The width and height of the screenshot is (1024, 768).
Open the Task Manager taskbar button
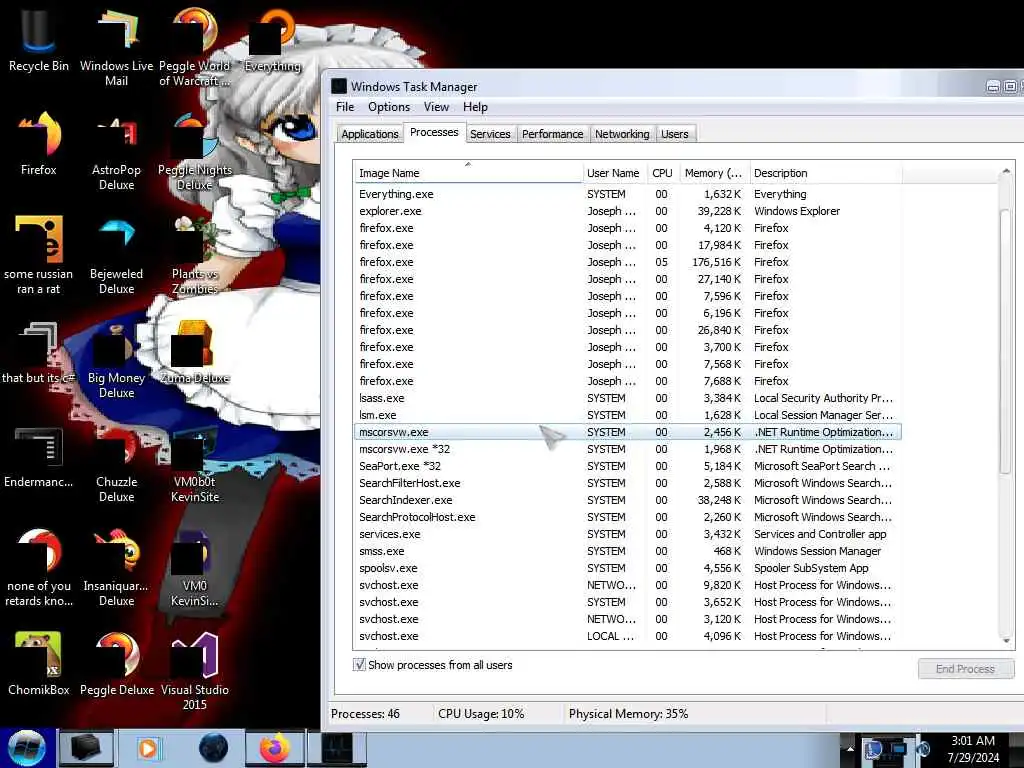point(337,748)
